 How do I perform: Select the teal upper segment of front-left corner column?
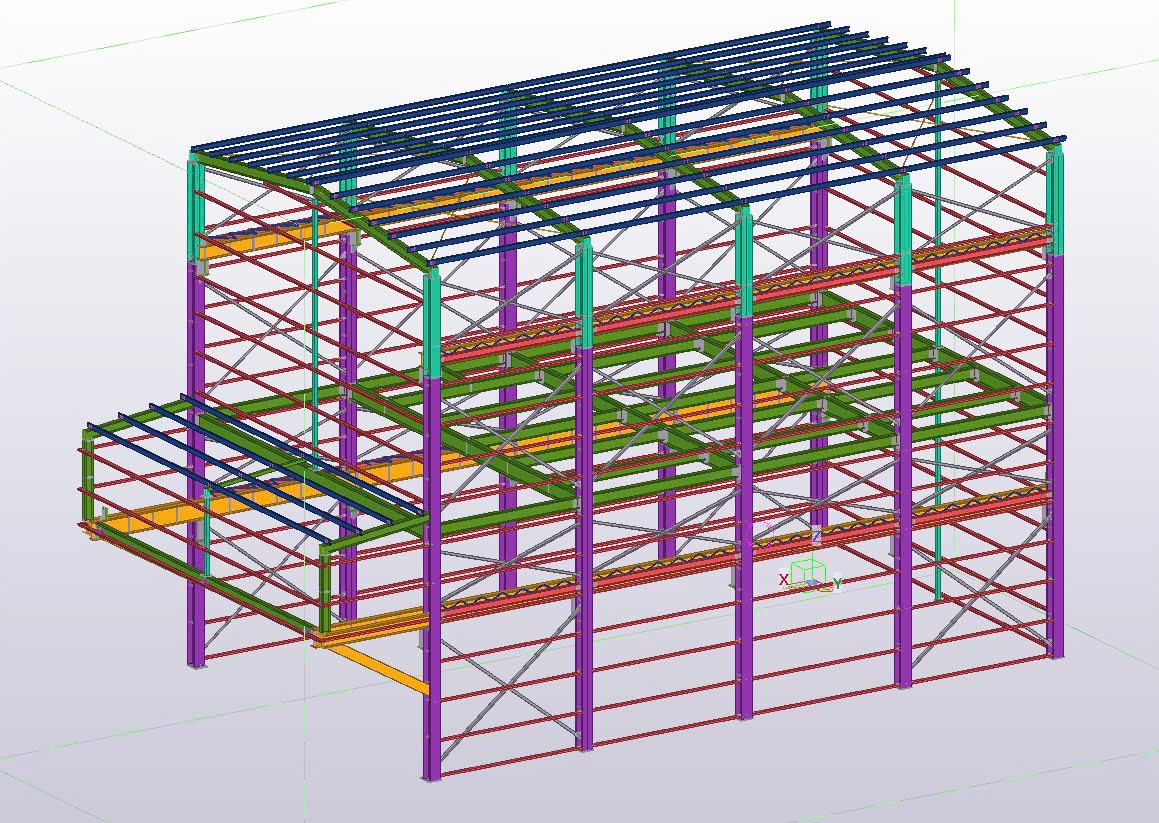432,323
